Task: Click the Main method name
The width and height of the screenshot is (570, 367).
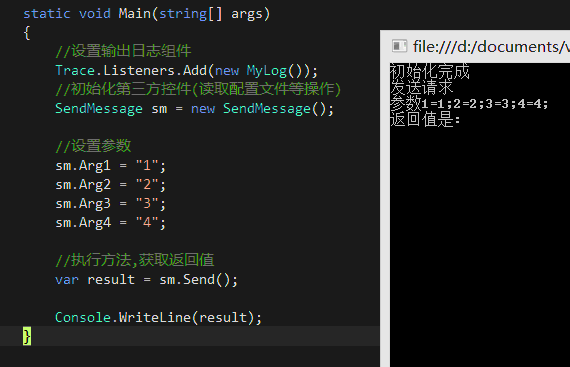Action: (135, 13)
